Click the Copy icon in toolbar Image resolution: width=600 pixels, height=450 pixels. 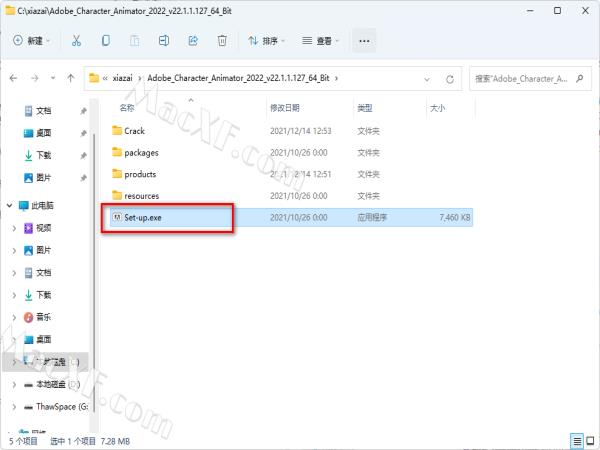(106, 41)
